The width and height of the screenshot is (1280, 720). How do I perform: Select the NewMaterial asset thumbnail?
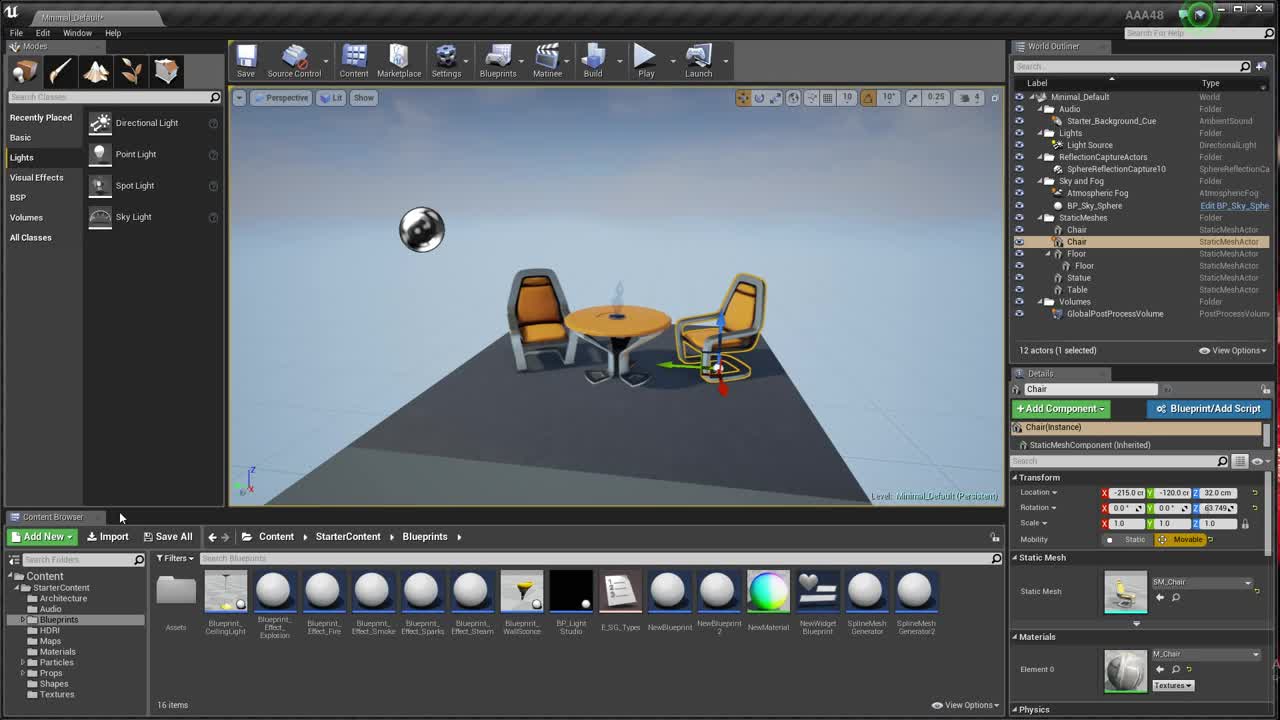768,591
